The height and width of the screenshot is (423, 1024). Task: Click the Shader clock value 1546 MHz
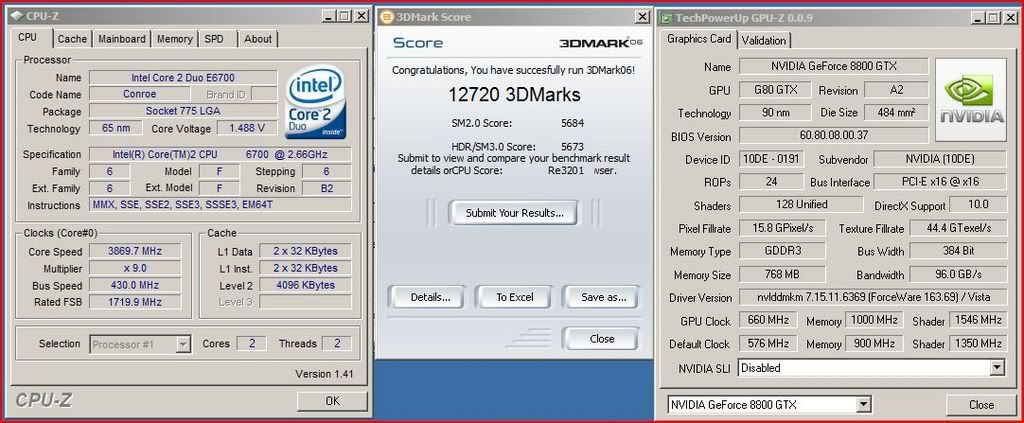978,320
